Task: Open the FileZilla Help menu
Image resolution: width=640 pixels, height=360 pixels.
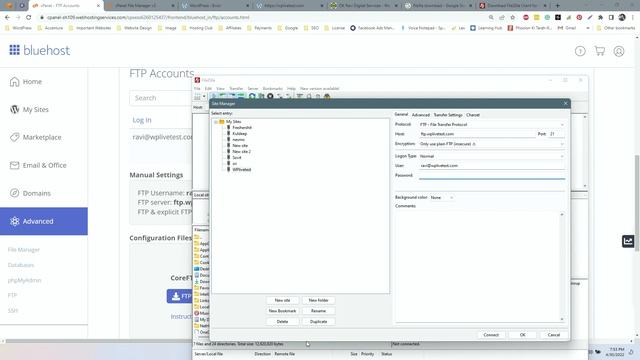Action: tap(291, 88)
